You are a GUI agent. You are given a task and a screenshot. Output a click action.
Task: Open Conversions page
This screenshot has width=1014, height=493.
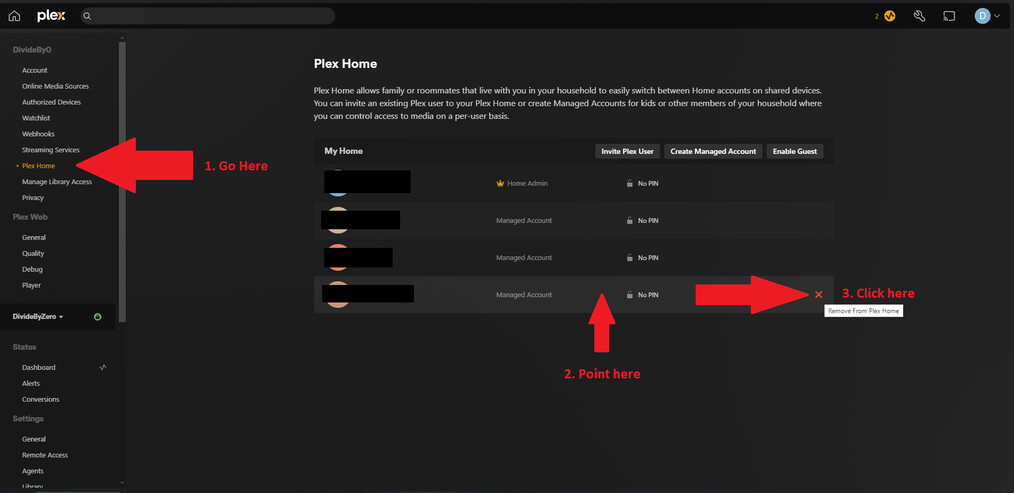pyautogui.click(x=41, y=399)
